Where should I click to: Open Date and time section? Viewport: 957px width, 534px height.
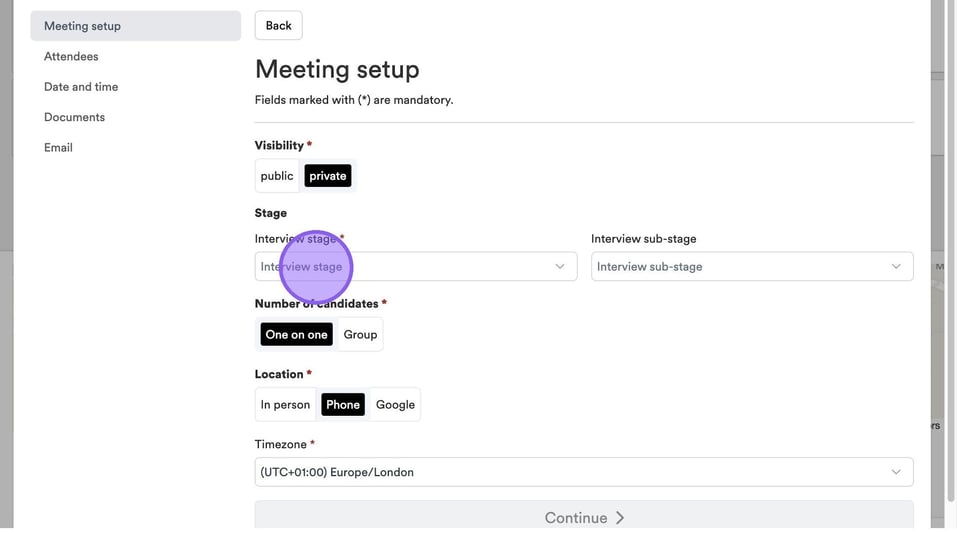point(81,87)
